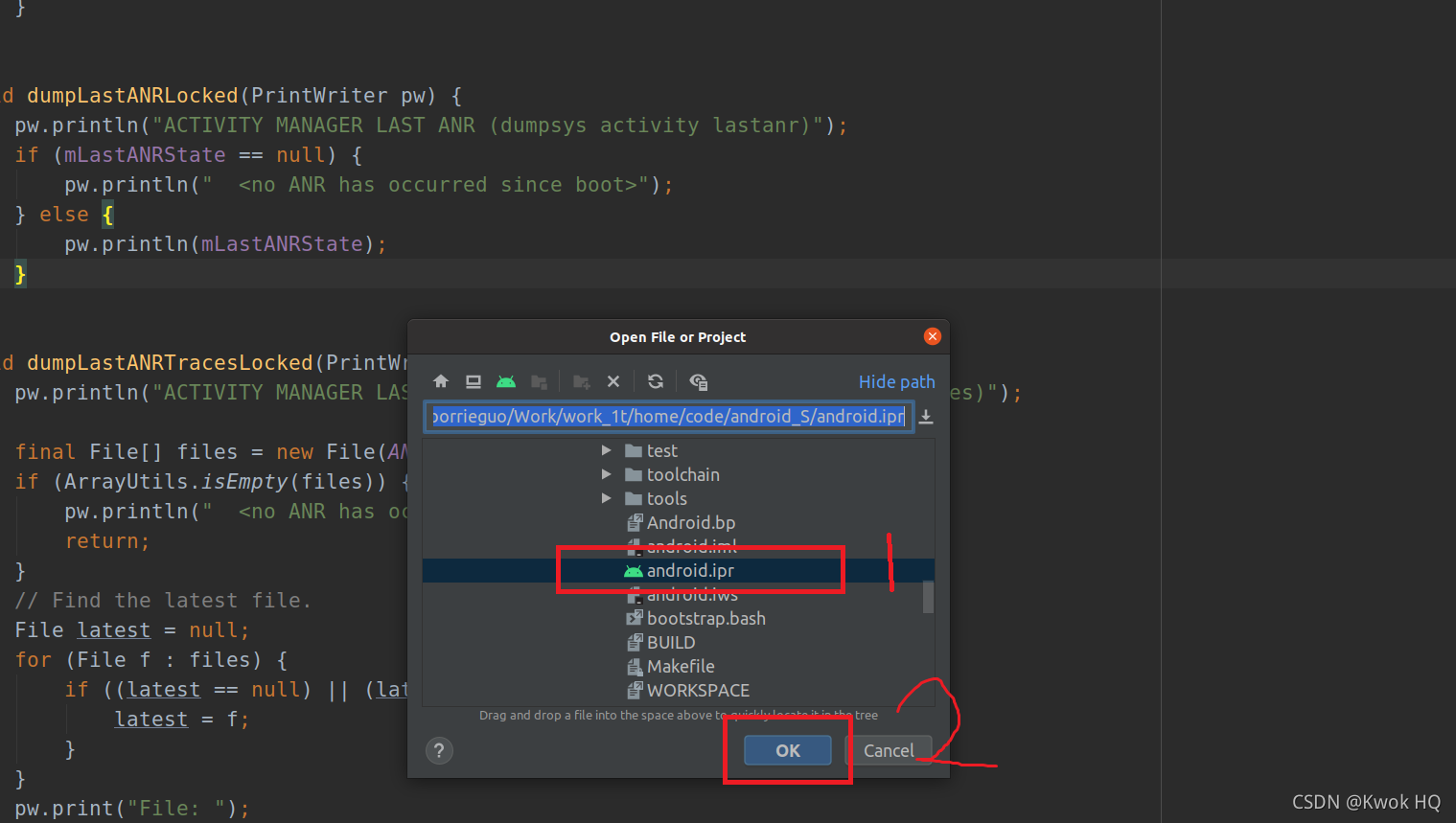Toggle show hidden files in the toolbar
Screen dimensions: 1456x823
(x=698, y=381)
